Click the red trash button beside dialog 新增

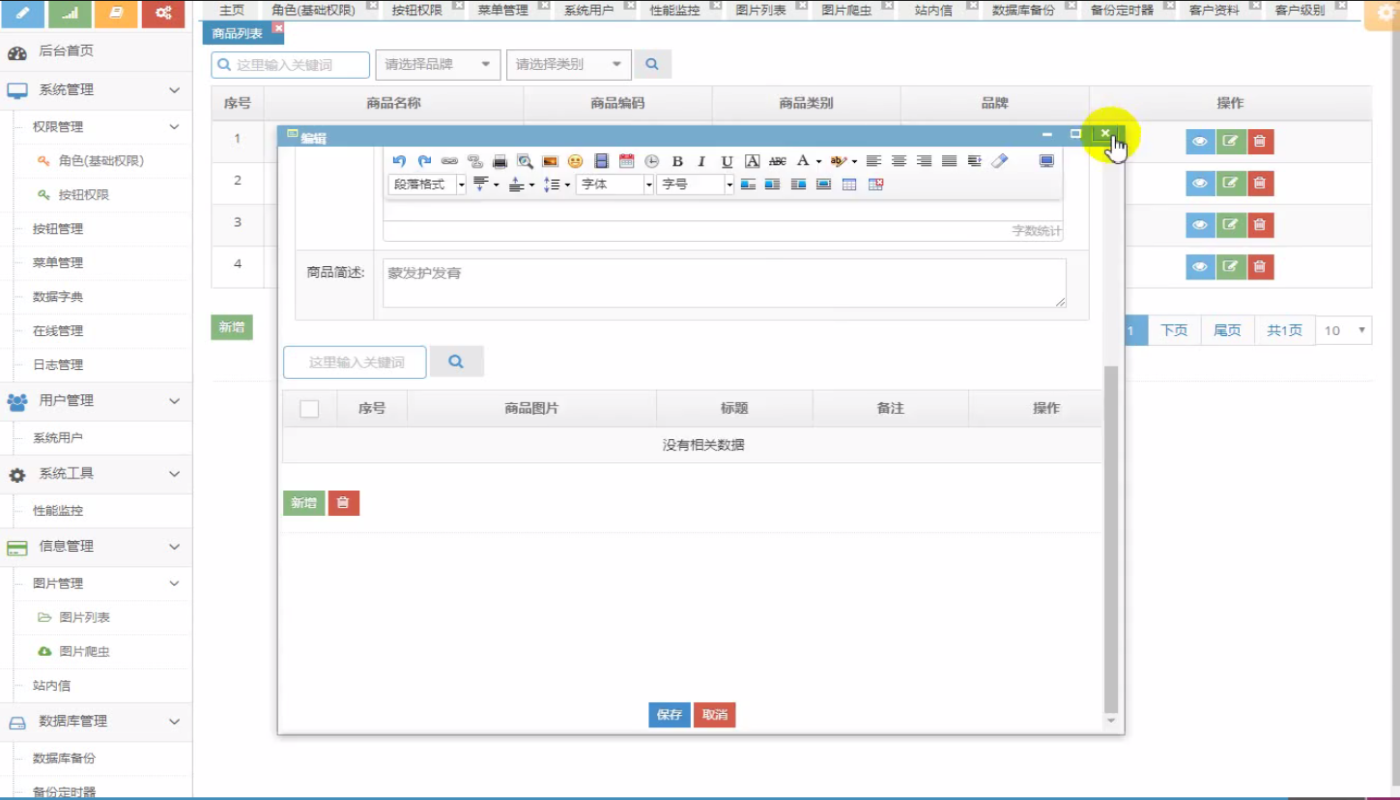tap(343, 503)
